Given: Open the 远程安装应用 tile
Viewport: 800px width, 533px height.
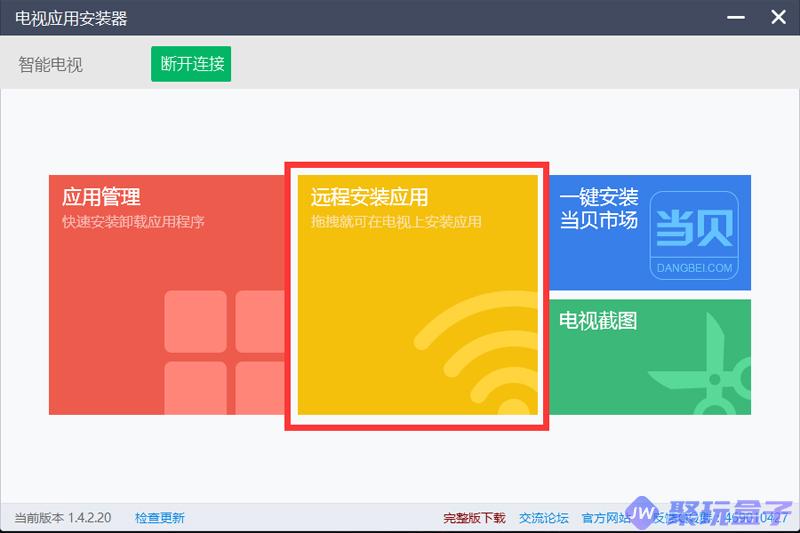Looking at the screenshot, I should (417, 295).
